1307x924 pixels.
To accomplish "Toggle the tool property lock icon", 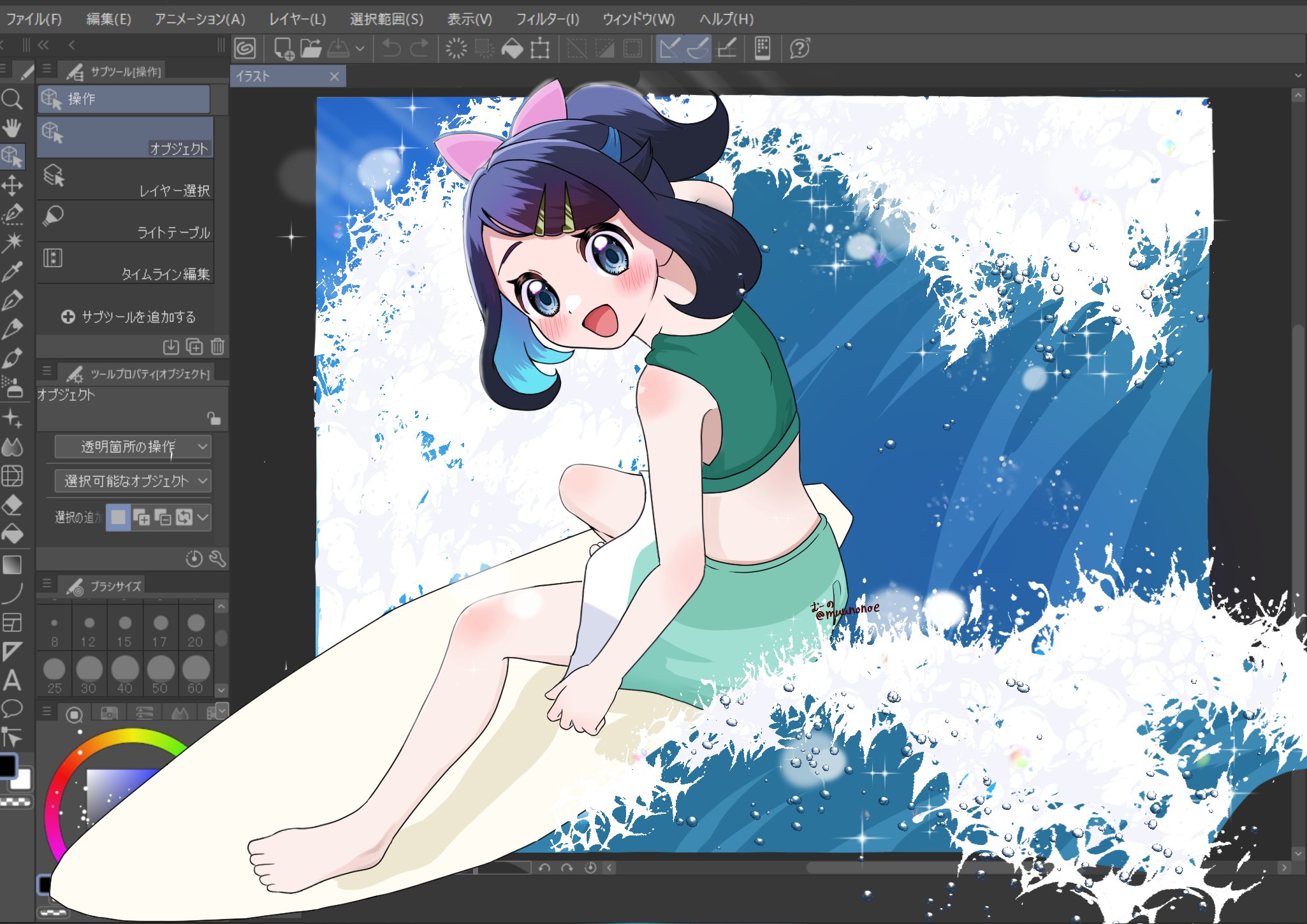I will click(x=214, y=418).
